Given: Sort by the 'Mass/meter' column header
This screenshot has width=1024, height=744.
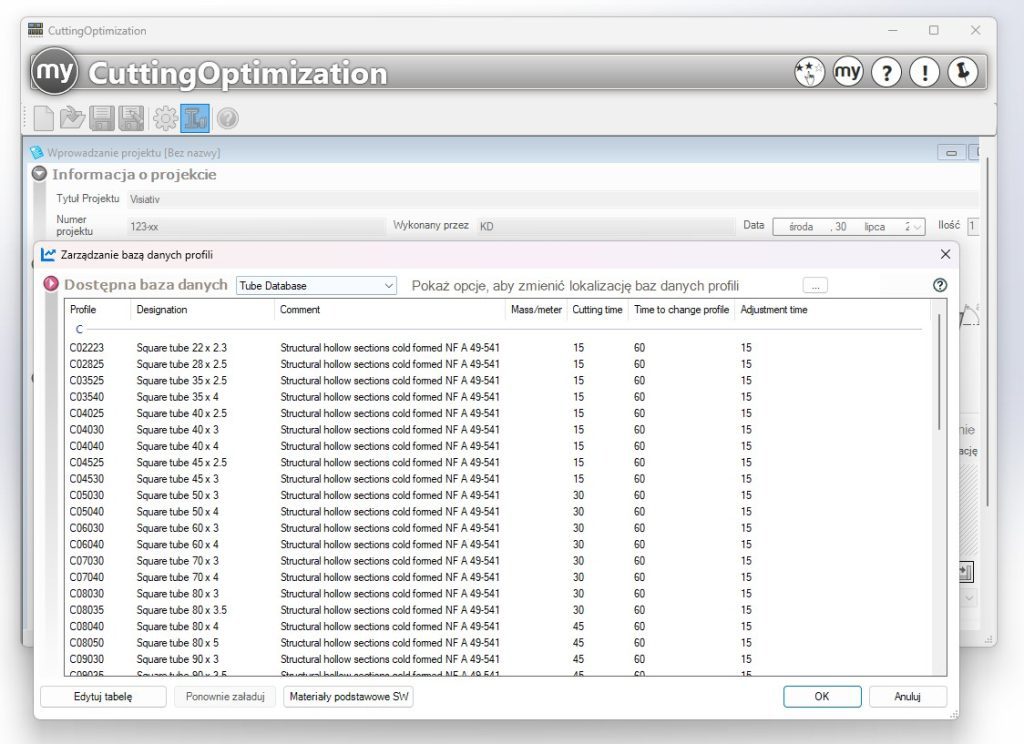Looking at the screenshot, I should (x=536, y=310).
